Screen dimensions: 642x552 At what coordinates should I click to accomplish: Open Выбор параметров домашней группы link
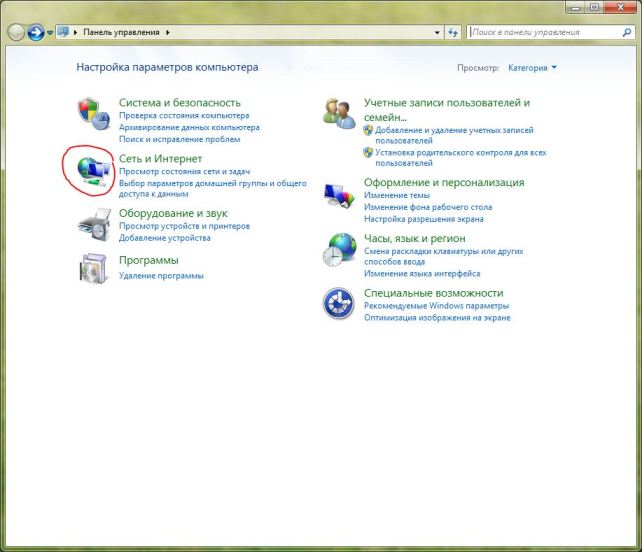(212, 188)
